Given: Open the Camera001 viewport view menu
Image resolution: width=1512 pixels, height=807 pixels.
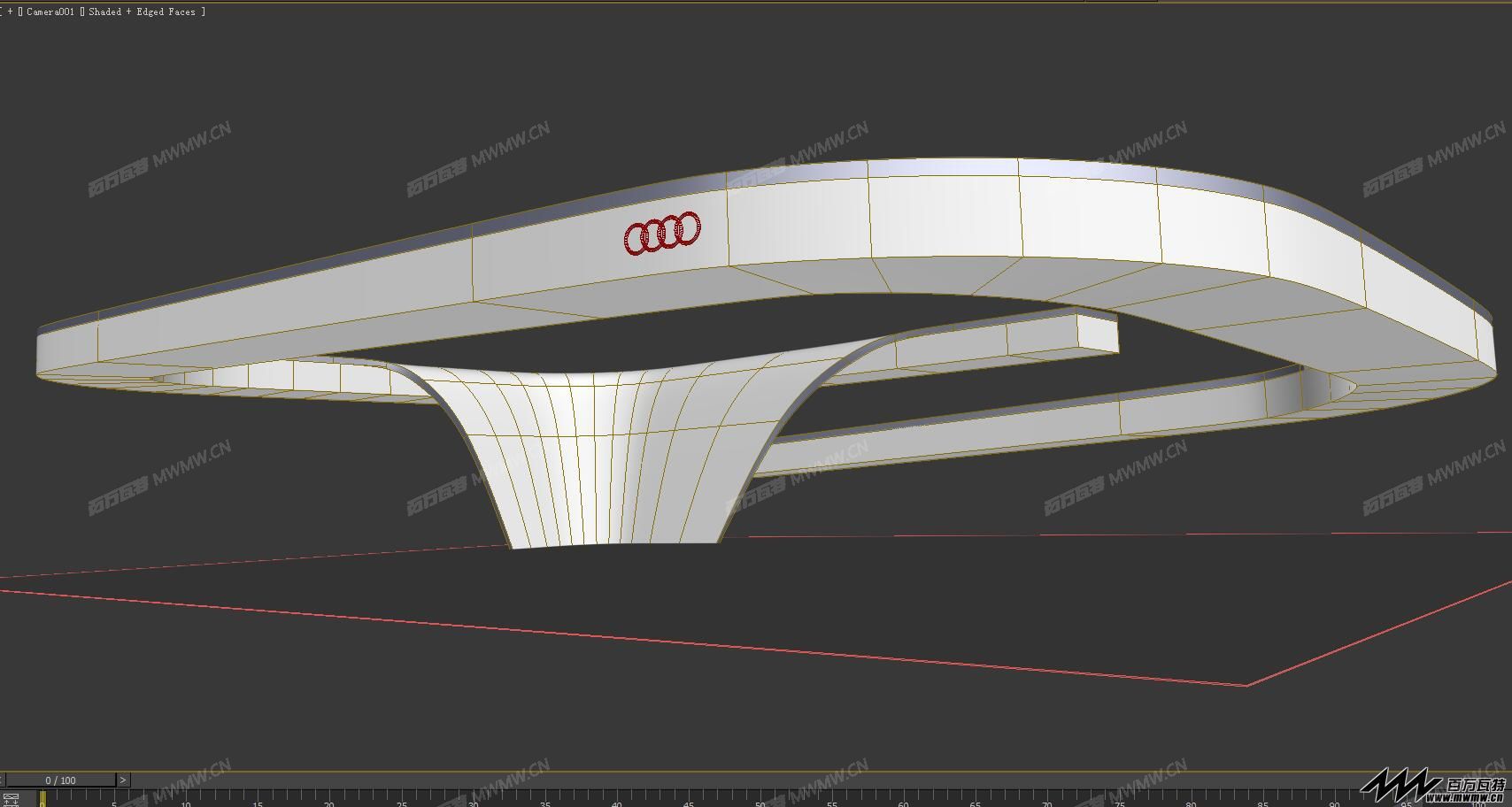Looking at the screenshot, I should point(50,12).
